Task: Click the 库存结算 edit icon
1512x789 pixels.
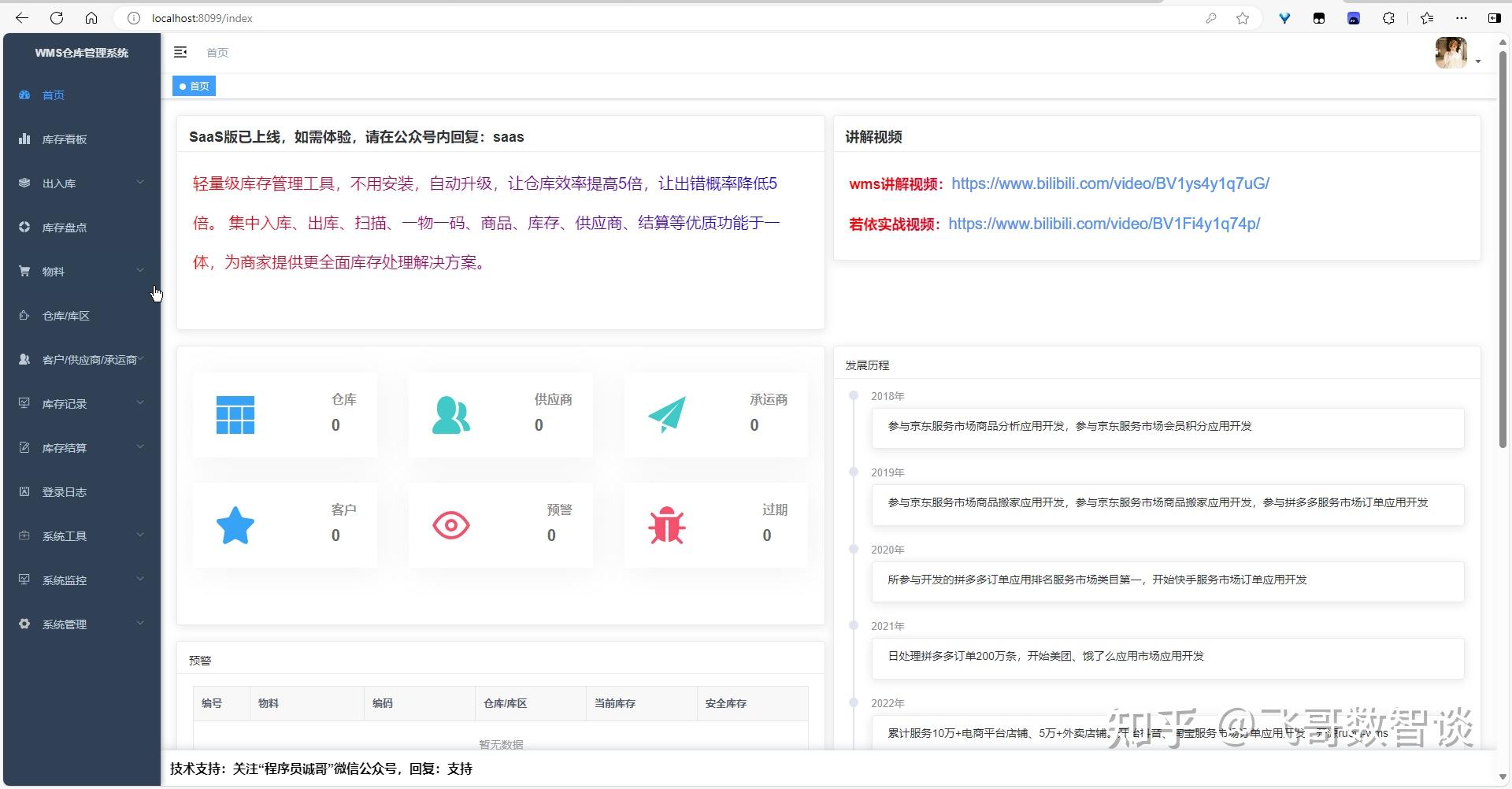Action: (x=24, y=448)
